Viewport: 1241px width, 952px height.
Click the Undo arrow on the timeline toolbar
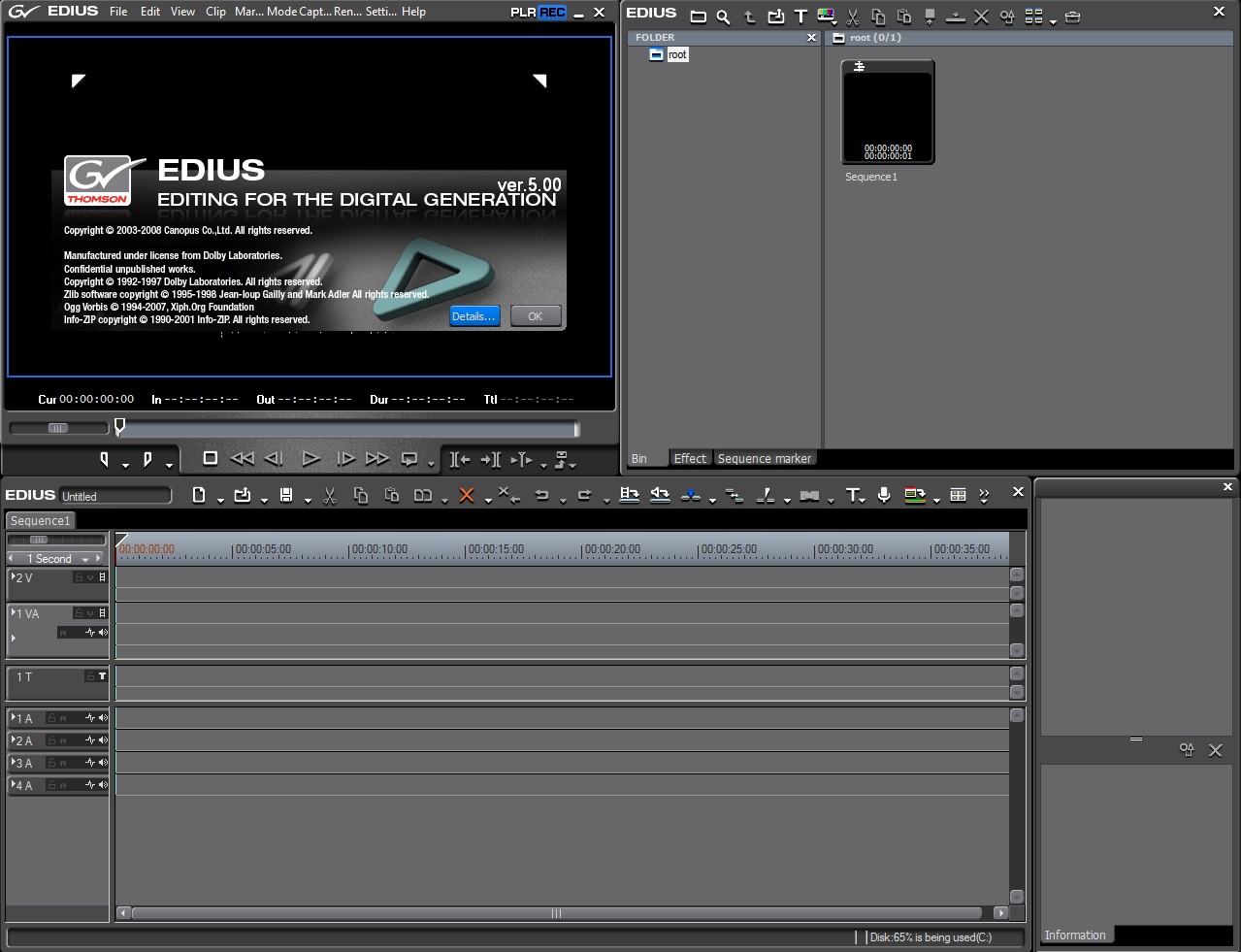pyautogui.click(x=542, y=495)
